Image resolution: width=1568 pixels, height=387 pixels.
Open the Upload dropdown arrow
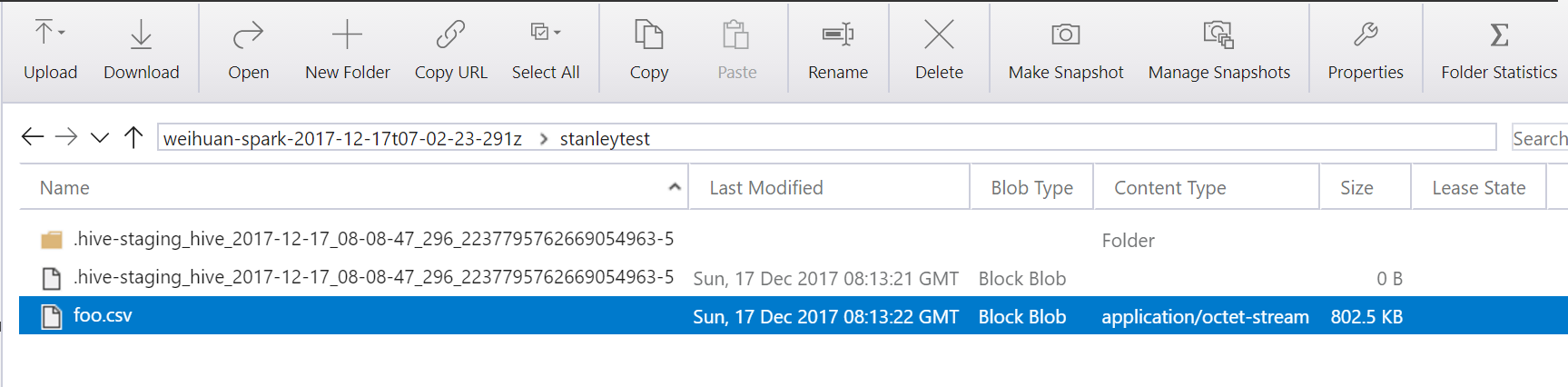point(62,33)
